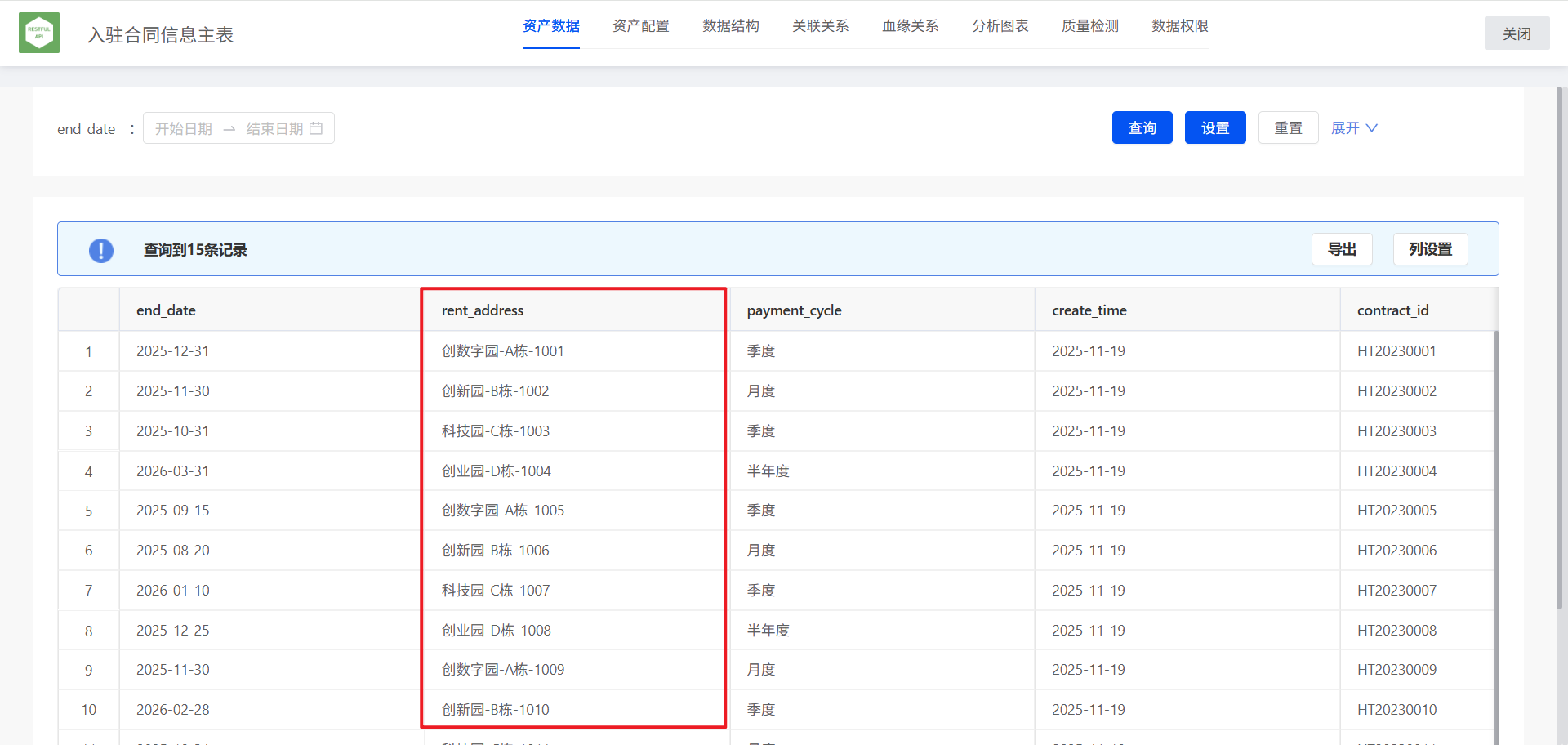Switch to the 资产配置 tab
Image resolution: width=1568 pixels, height=745 pixels.
point(640,26)
